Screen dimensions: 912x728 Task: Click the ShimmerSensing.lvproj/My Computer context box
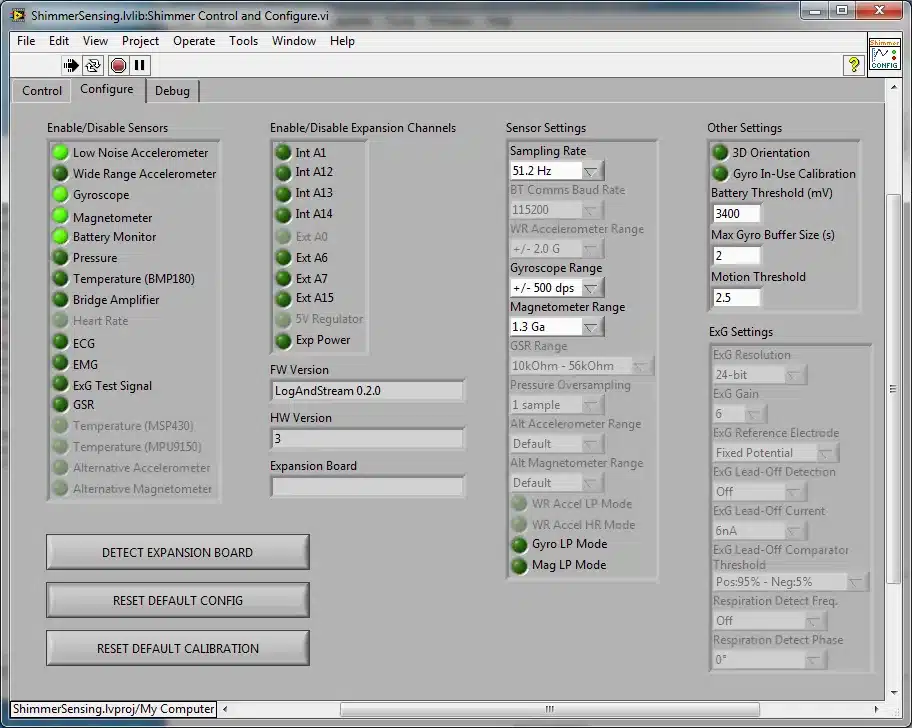pyautogui.click(x=113, y=709)
